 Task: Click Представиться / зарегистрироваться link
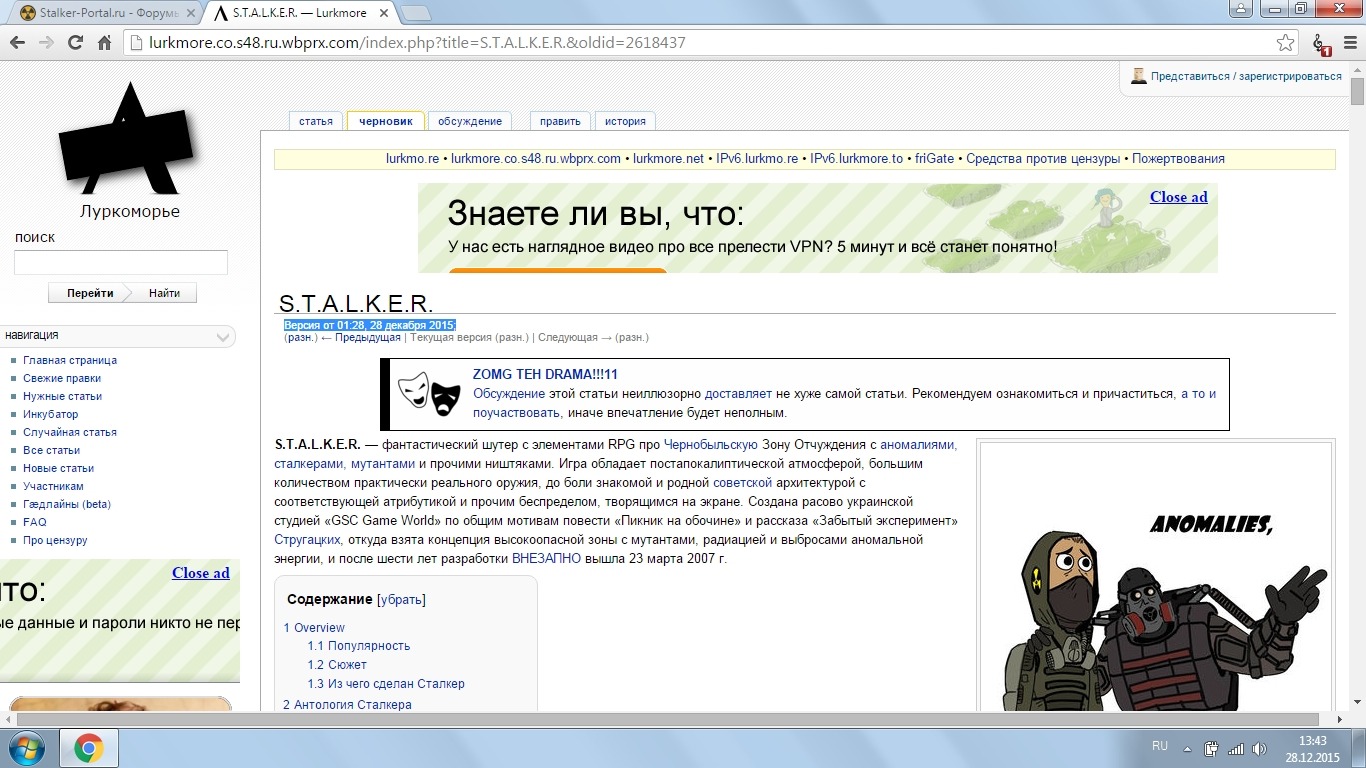point(1246,76)
